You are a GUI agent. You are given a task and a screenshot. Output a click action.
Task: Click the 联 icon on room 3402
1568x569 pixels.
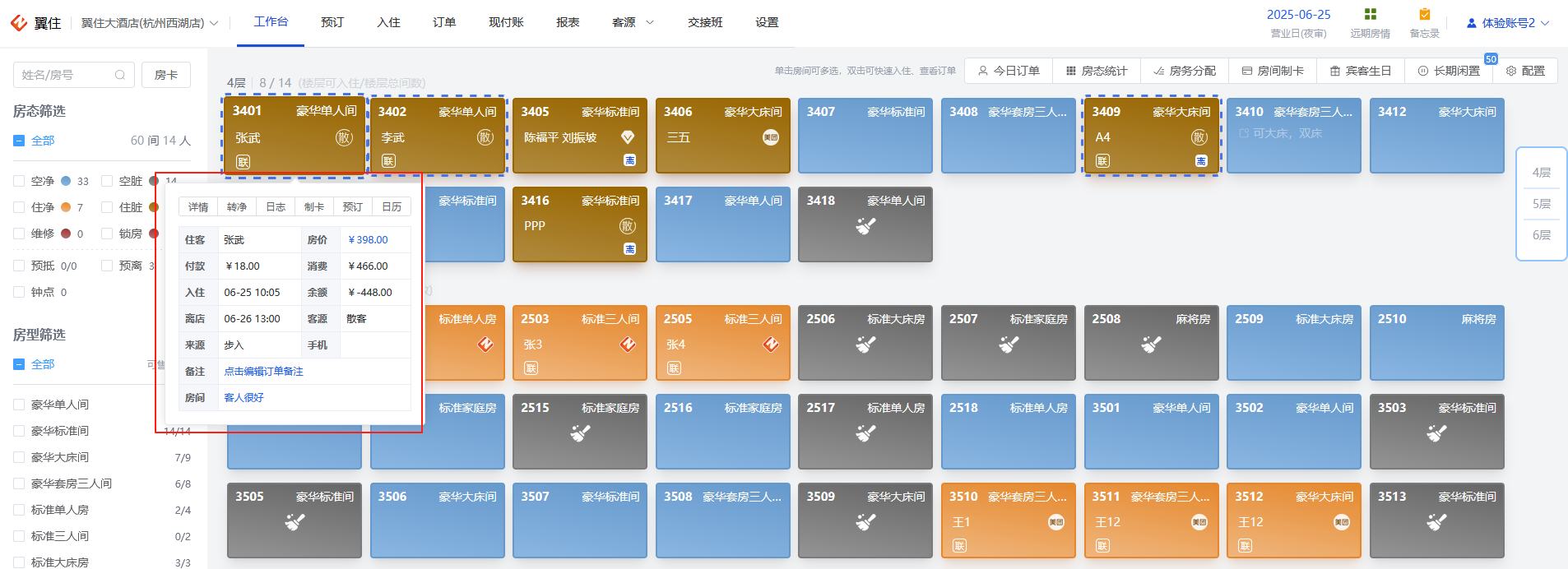coord(389,161)
